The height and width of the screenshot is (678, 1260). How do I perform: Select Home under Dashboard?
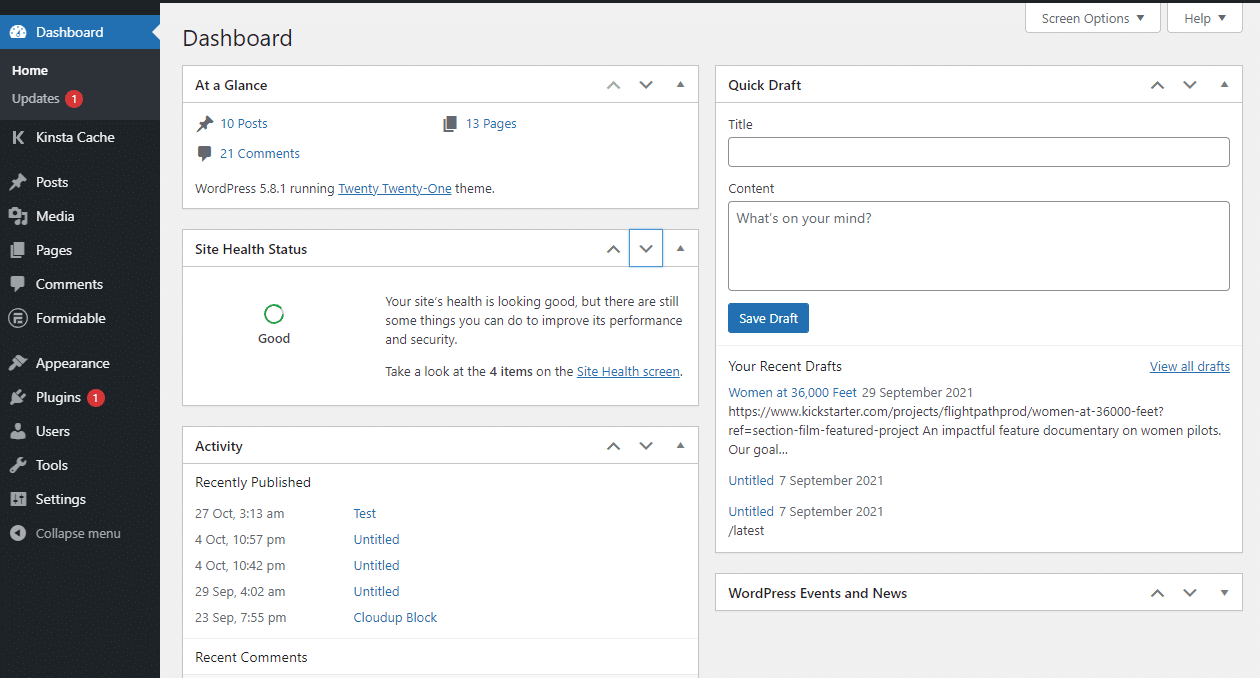30,70
